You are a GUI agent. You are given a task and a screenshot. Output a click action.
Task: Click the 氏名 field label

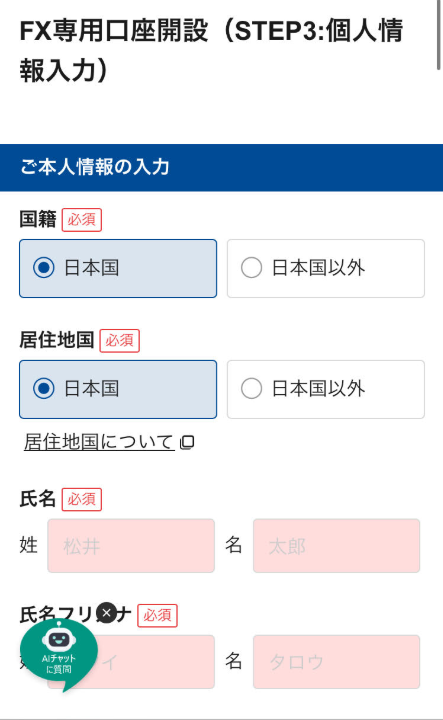[x=38, y=499]
